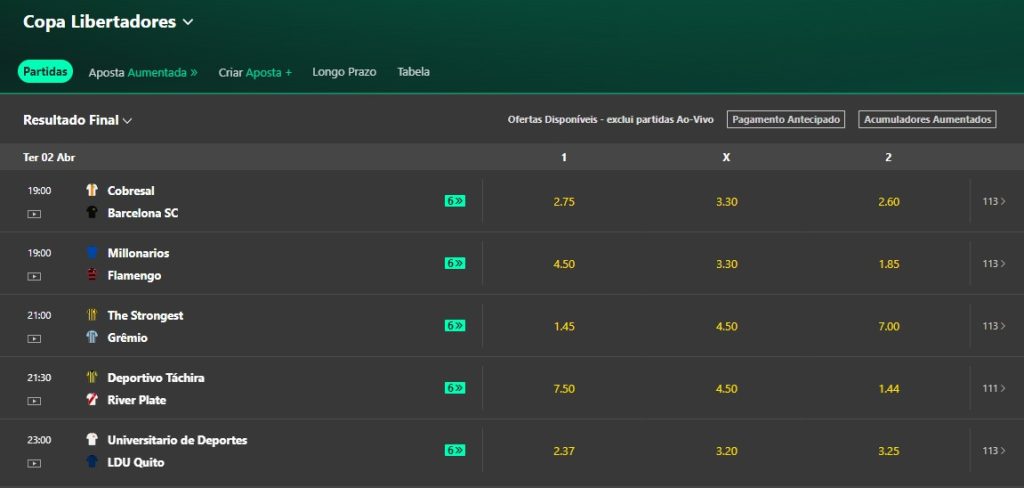Open the Tabela tab
The image size is (1024, 488).
[413, 72]
